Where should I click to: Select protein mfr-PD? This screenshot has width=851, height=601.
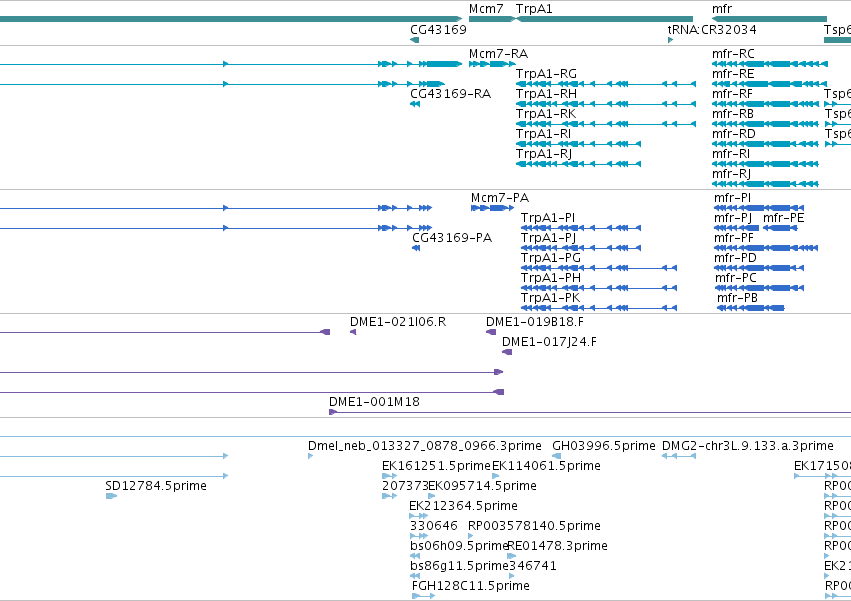tap(735, 258)
